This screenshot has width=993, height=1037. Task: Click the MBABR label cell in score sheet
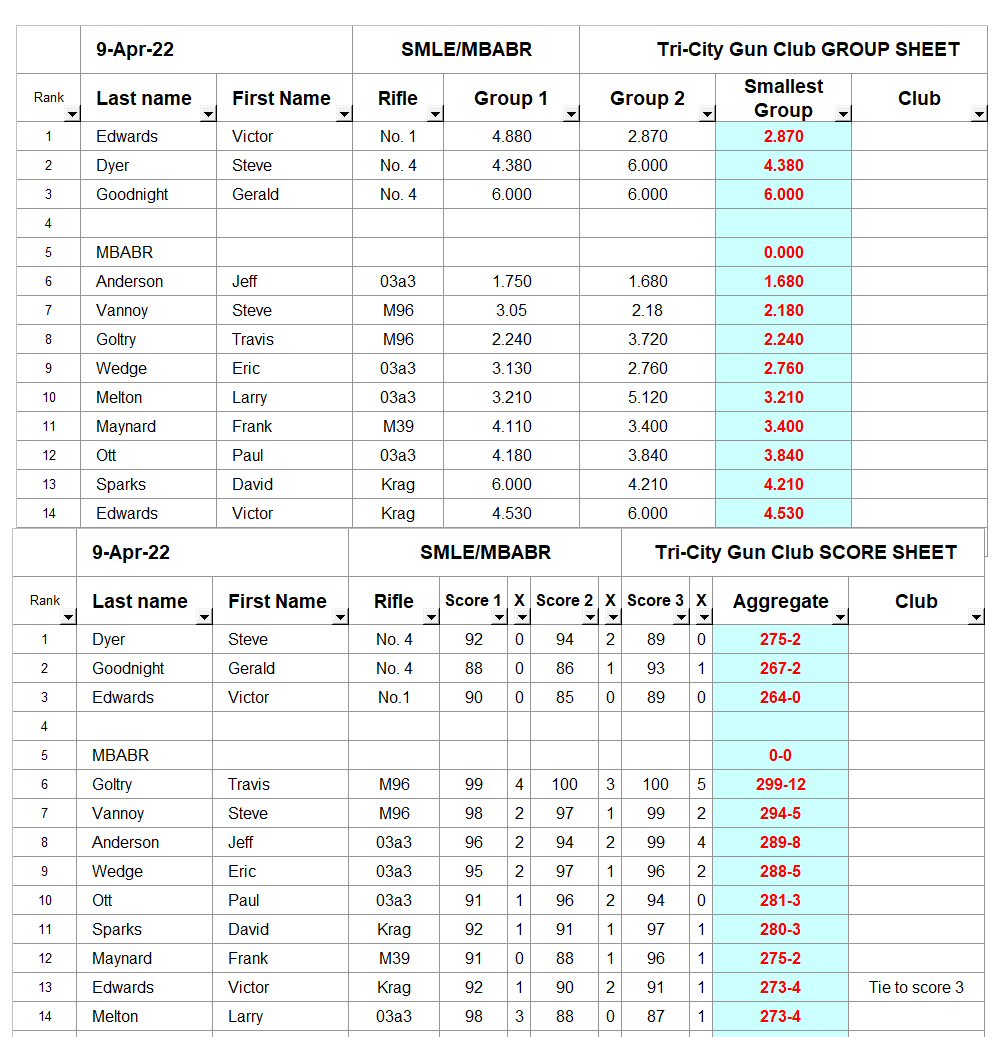(121, 756)
